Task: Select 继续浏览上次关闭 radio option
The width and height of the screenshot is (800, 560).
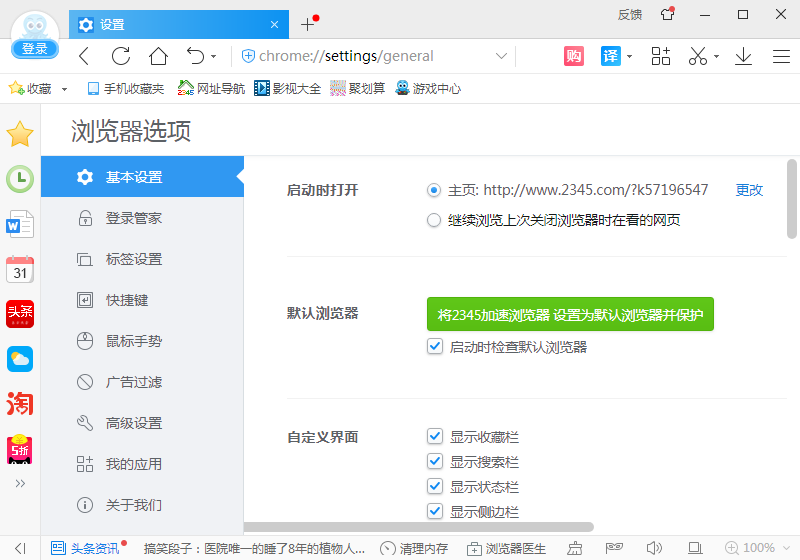Action: pyautogui.click(x=434, y=220)
